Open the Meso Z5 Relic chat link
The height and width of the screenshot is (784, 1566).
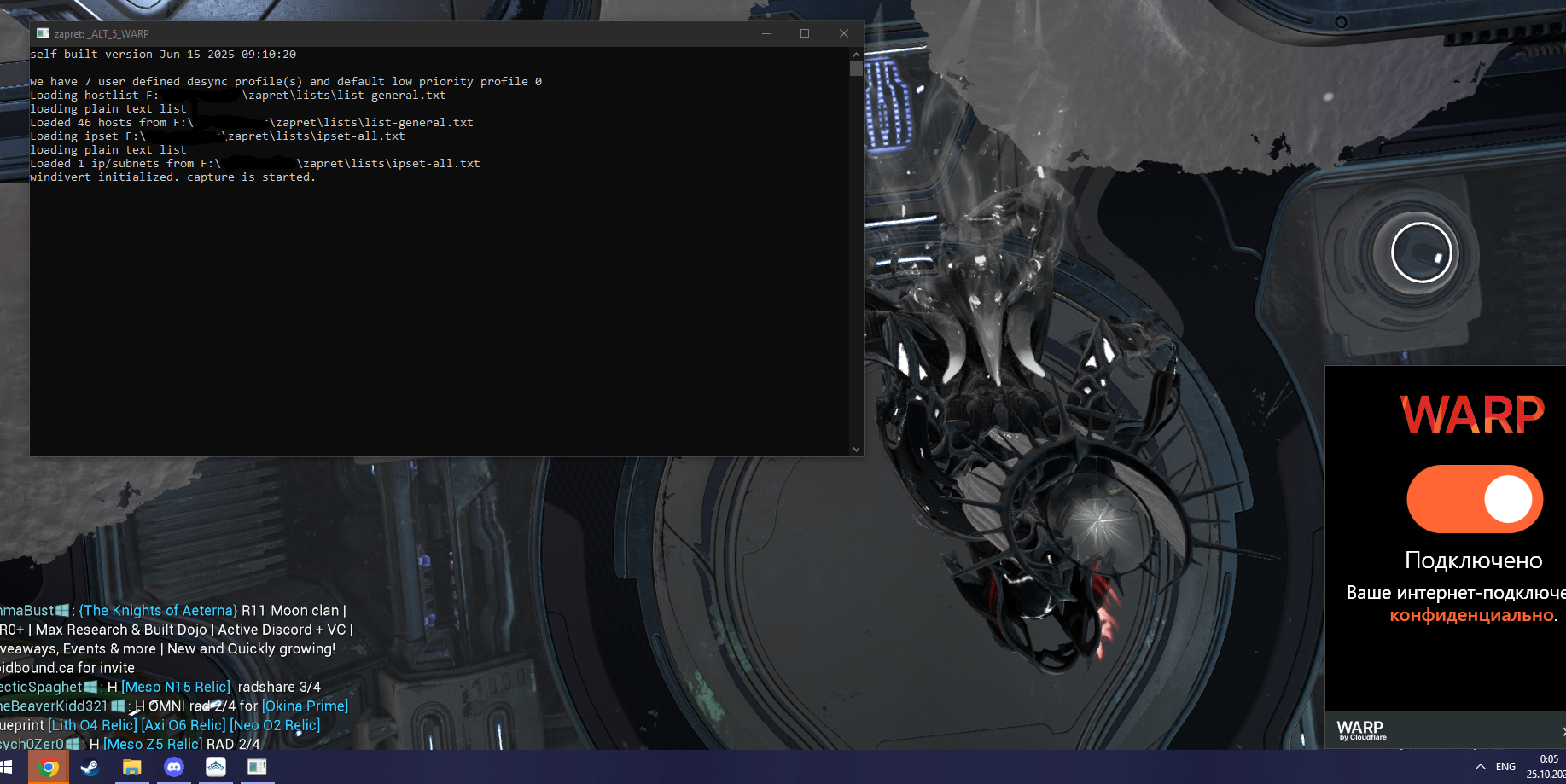pyautogui.click(x=153, y=744)
